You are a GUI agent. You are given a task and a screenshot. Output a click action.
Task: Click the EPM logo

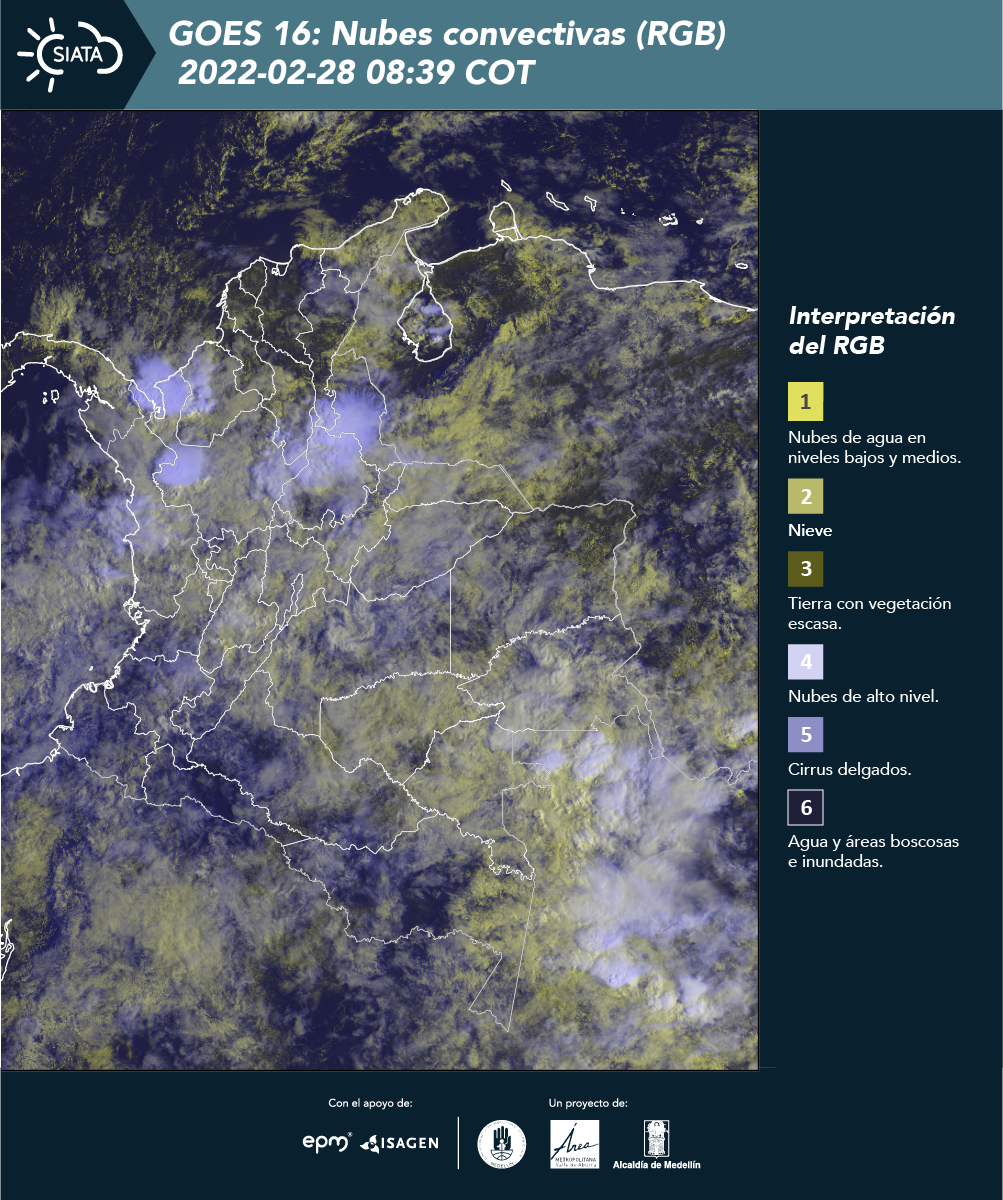click(x=327, y=1142)
